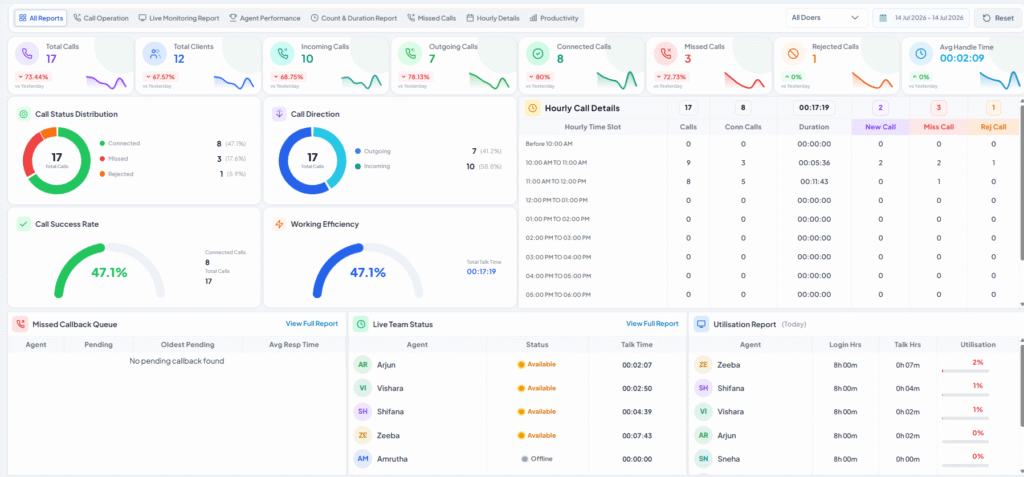Screen dimensions: 1024x477
Task: Click the Reset button
Action: 997,18
